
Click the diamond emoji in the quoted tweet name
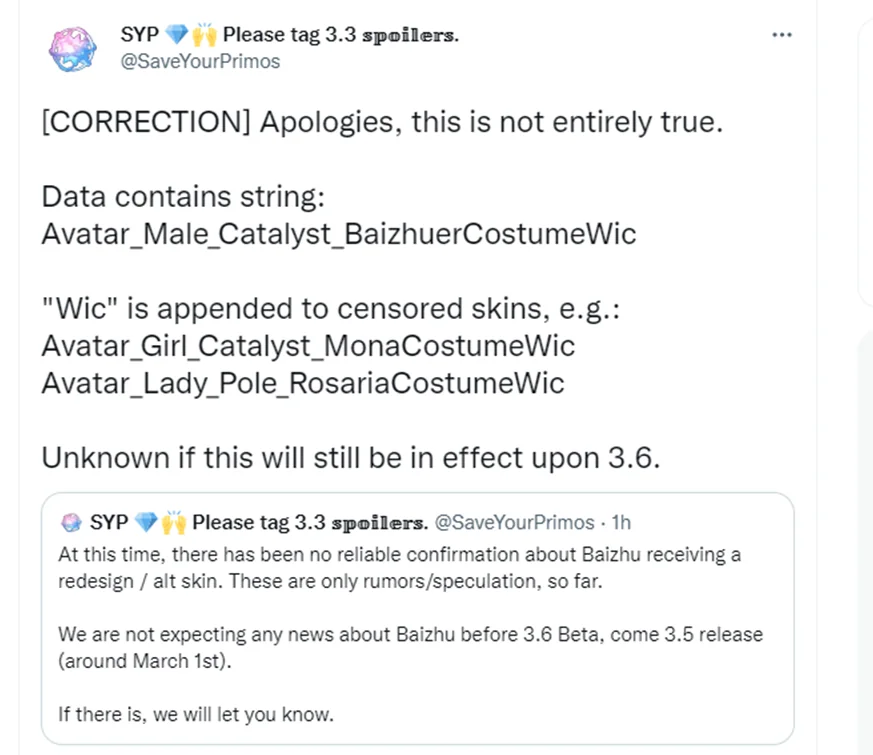146,523
